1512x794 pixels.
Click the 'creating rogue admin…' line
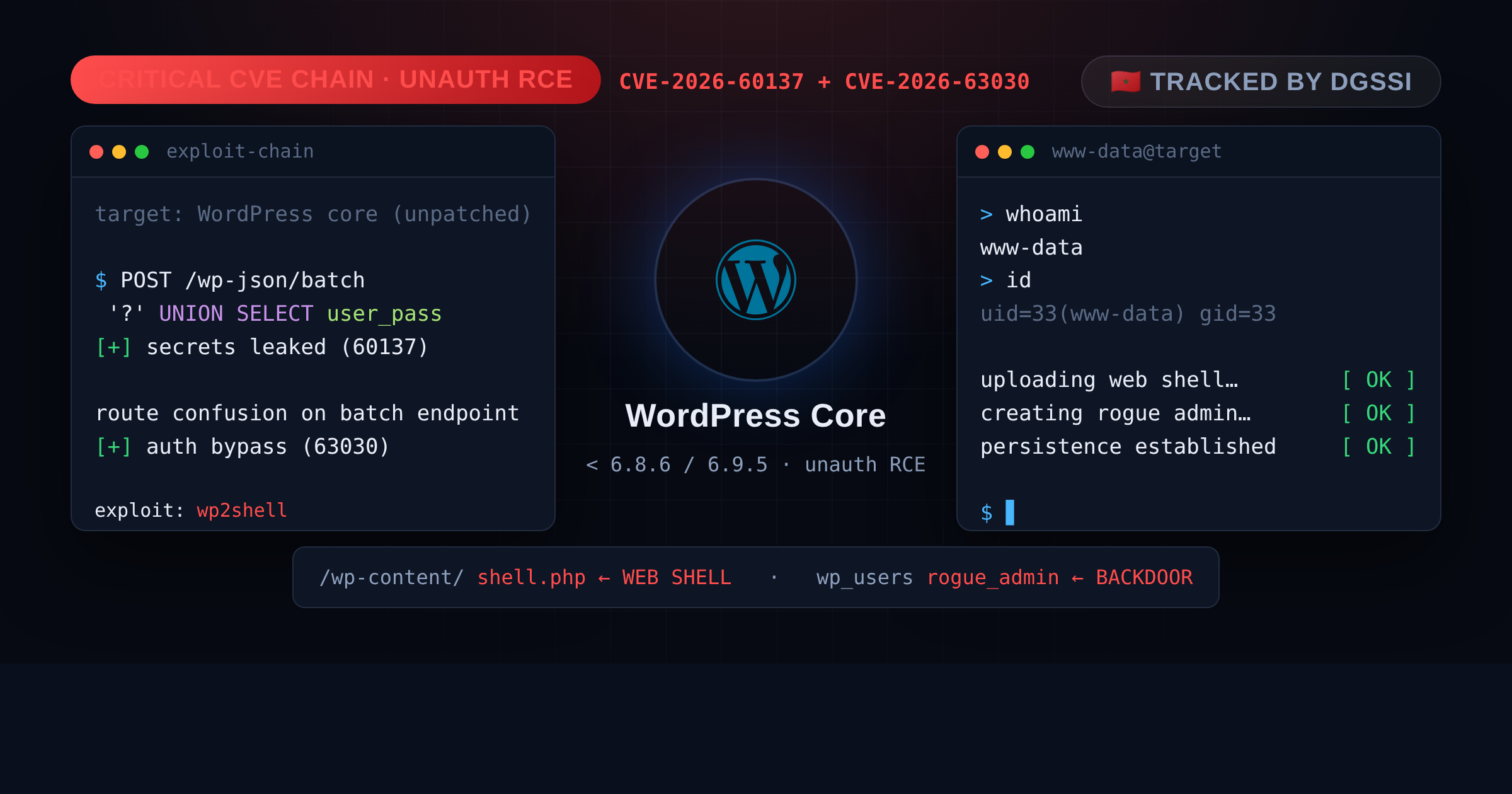click(1116, 413)
